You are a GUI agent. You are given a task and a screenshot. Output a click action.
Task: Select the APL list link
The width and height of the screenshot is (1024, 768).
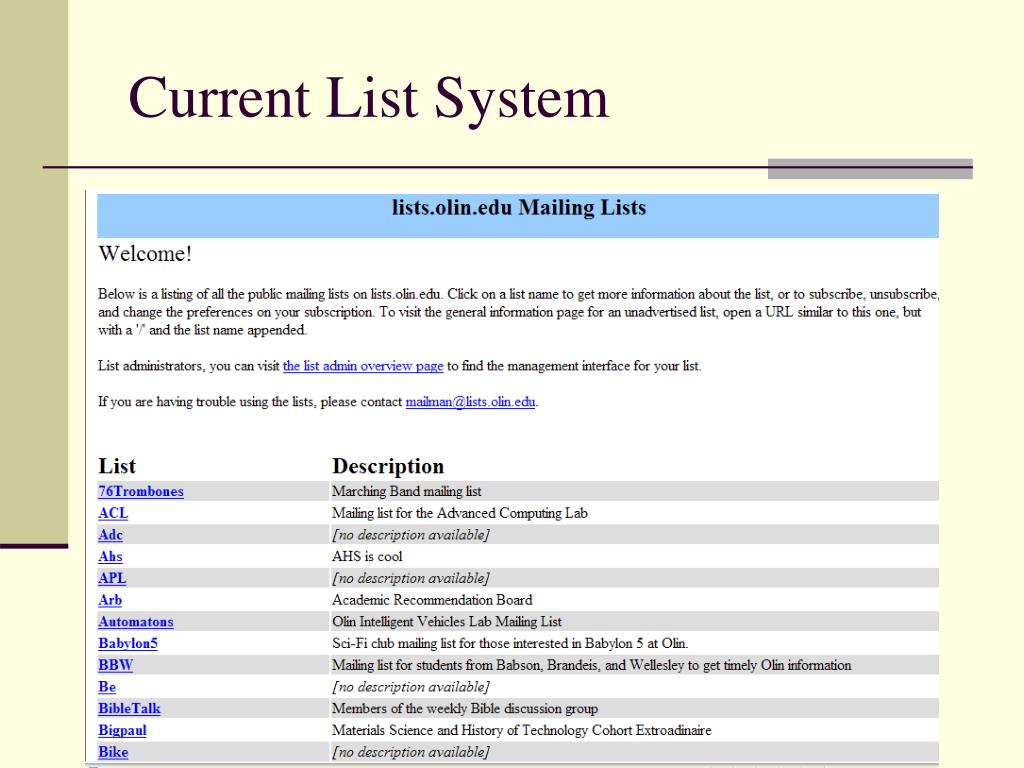tap(112, 578)
